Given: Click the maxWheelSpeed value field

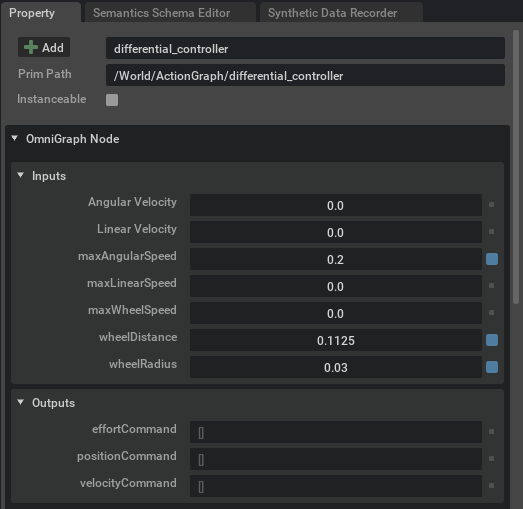Looking at the screenshot, I should (336, 313).
